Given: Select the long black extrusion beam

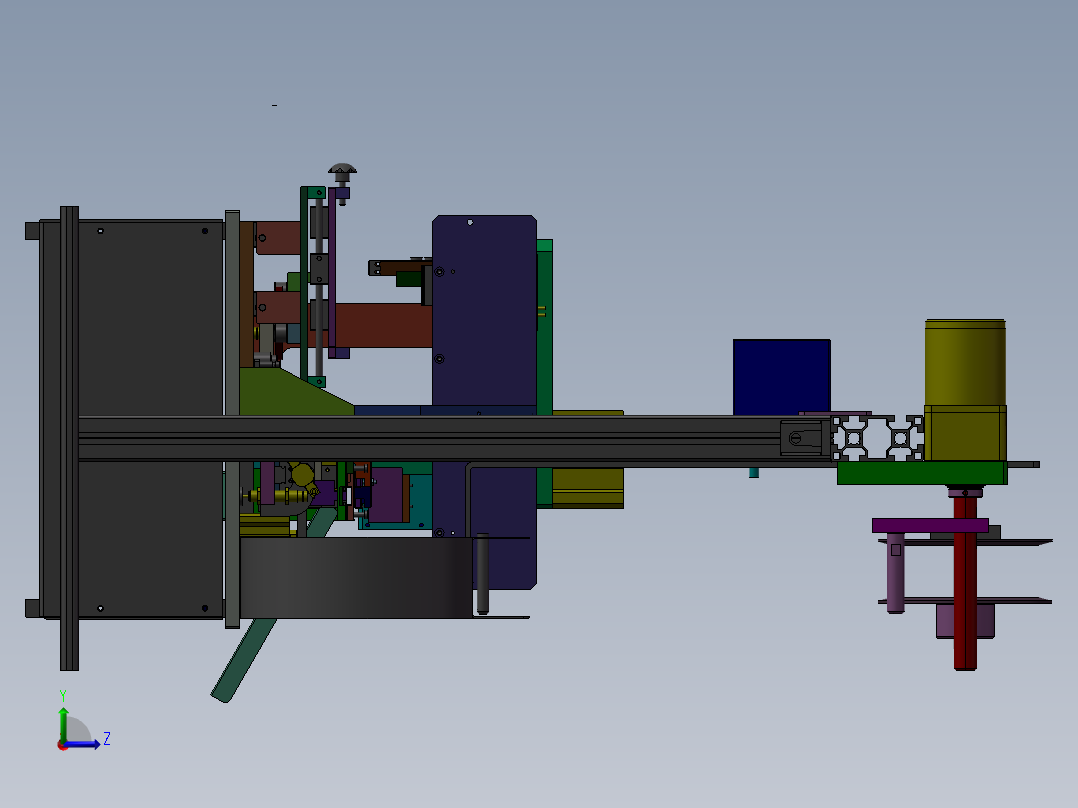Looking at the screenshot, I should click(x=454, y=438).
